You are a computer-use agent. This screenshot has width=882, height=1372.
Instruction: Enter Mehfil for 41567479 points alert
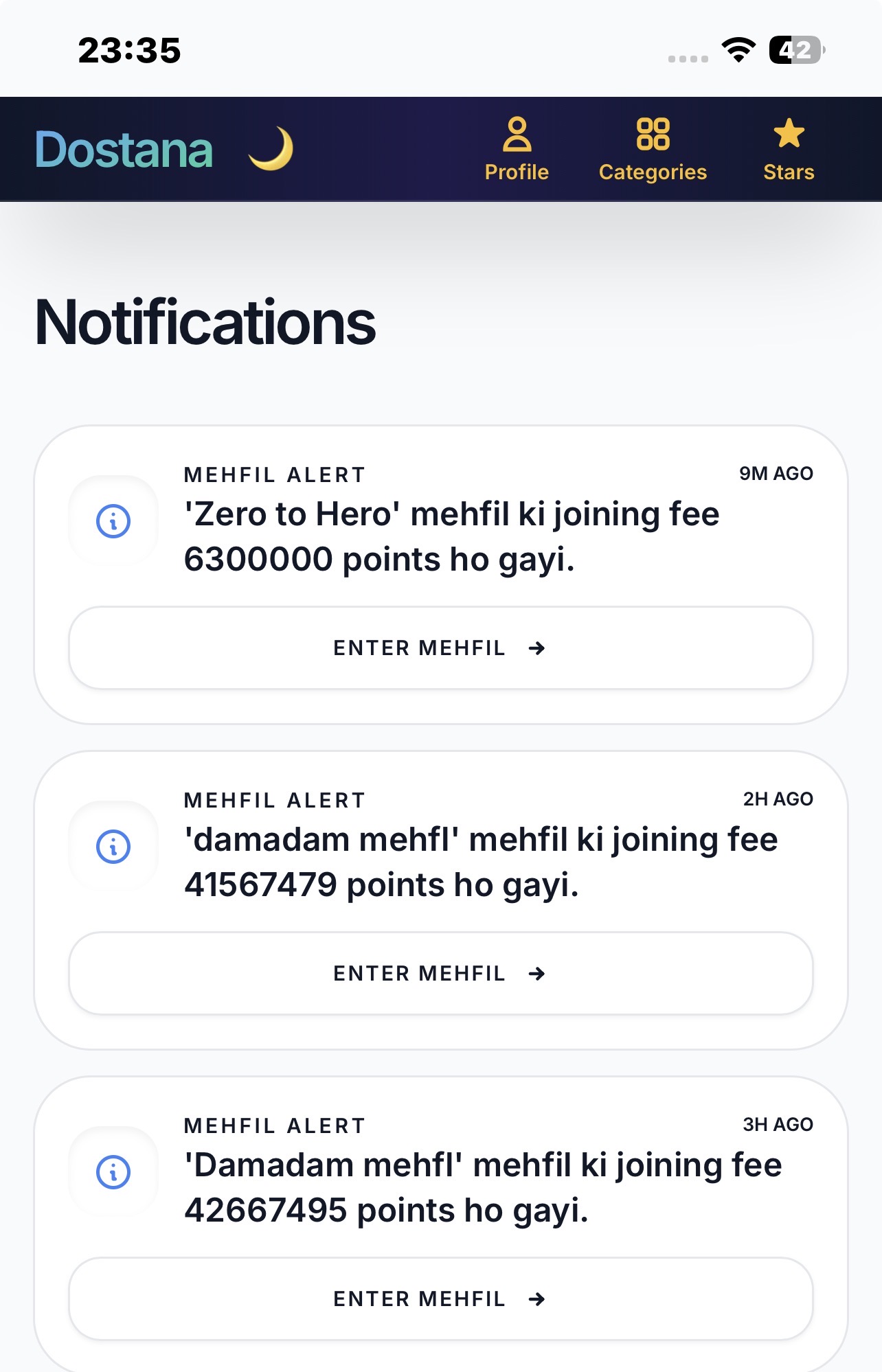(x=441, y=973)
